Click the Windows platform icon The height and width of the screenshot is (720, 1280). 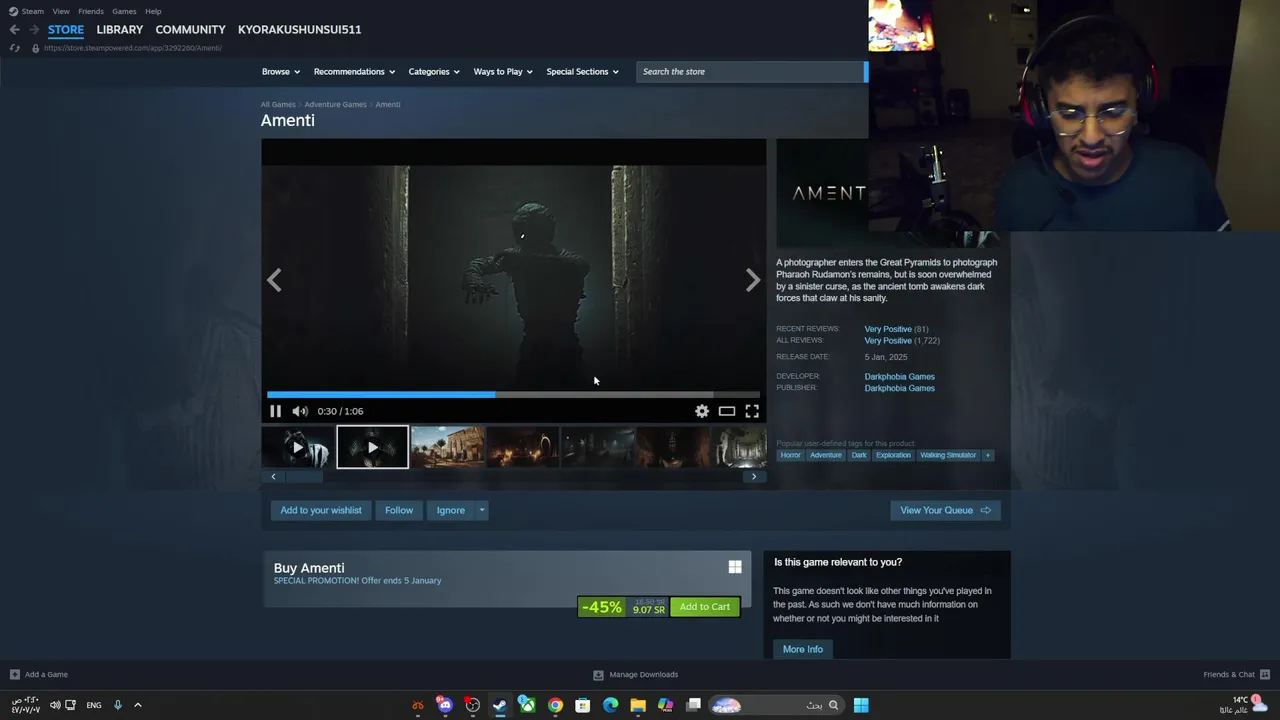[x=735, y=567]
